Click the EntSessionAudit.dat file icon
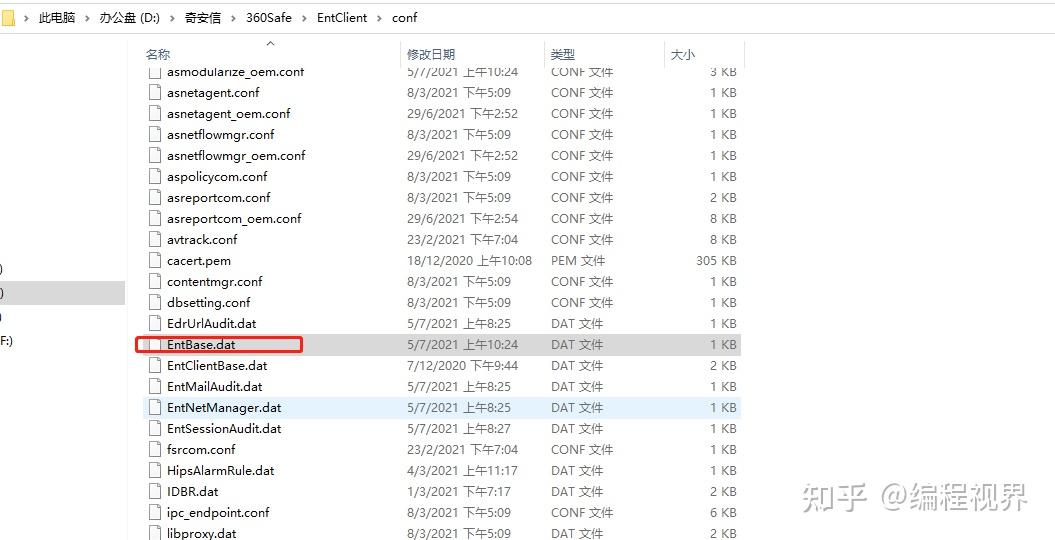Image resolution: width=1055 pixels, height=540 pixels. tap(155, 428)
